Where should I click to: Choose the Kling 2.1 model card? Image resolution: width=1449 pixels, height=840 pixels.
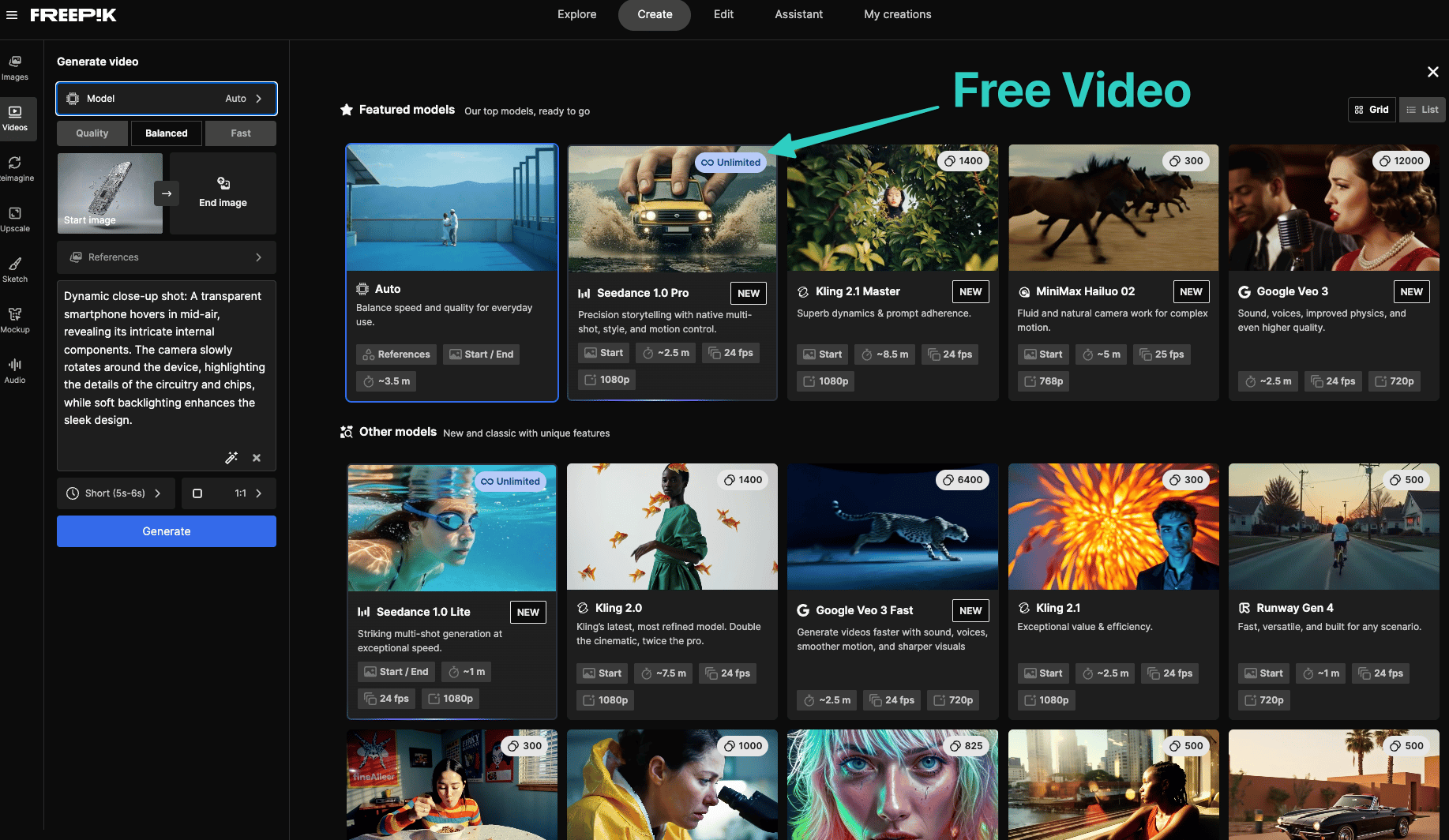click(1113, 591)
